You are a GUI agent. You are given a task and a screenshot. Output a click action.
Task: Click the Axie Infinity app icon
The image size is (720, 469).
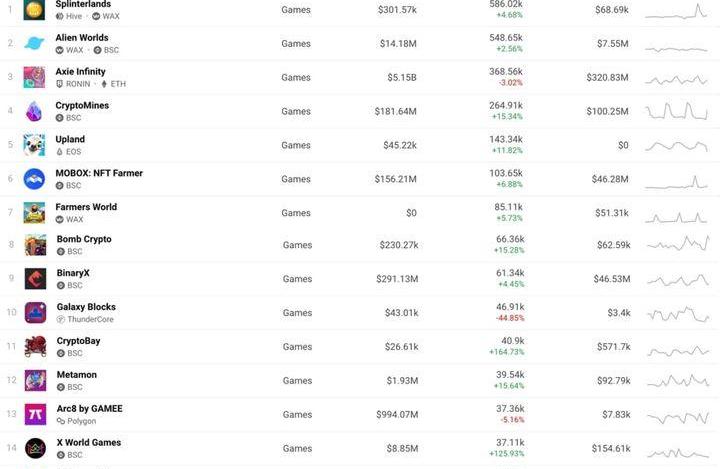pos(34,77)
